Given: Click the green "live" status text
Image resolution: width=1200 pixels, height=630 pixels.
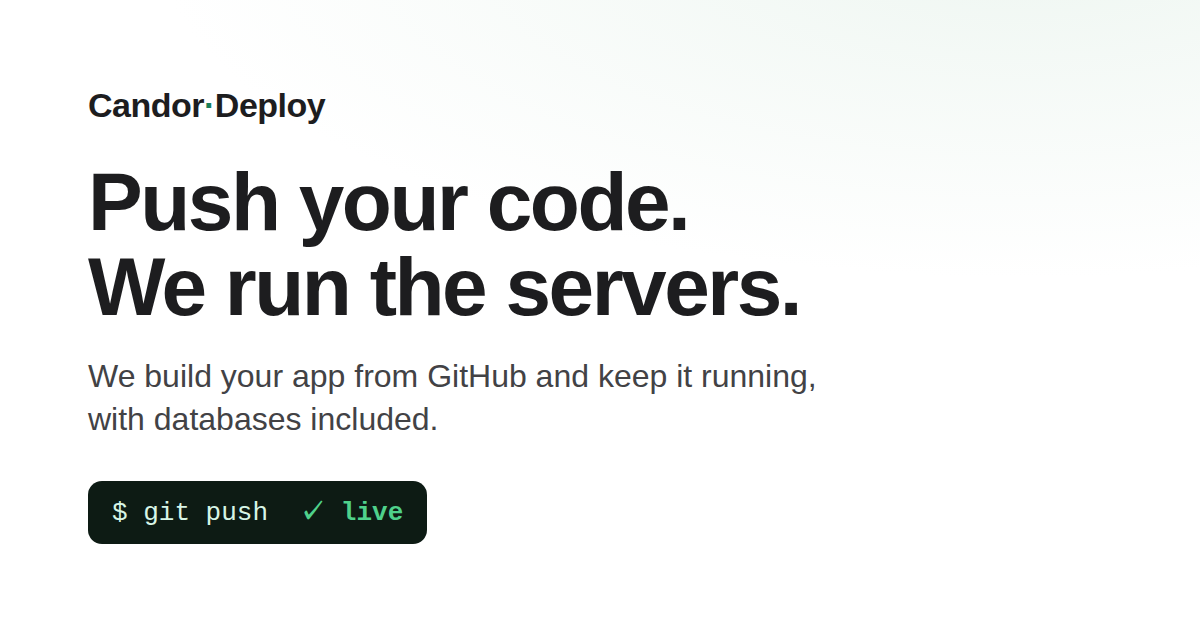Looking at the screenshot, I should click(372, 512).
